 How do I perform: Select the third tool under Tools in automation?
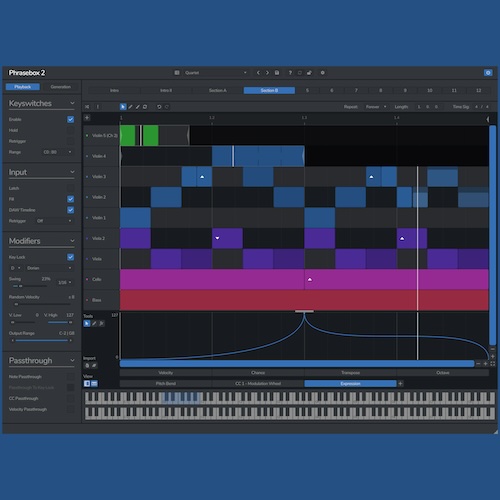click(102, 323)
